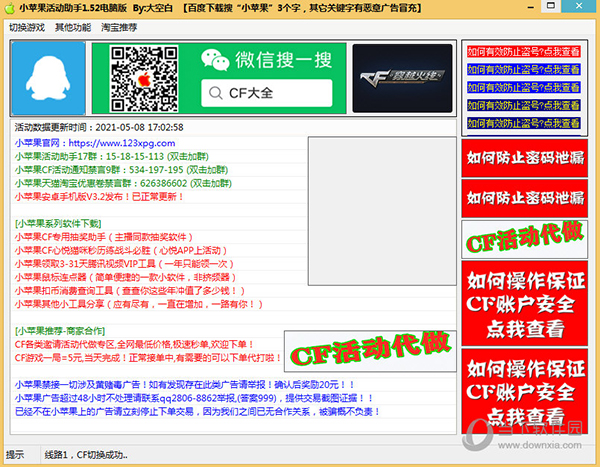Click the CF CrossFire logo banner
The width and height of the screenshot is (600, 467).
click(x=398, y=80)
